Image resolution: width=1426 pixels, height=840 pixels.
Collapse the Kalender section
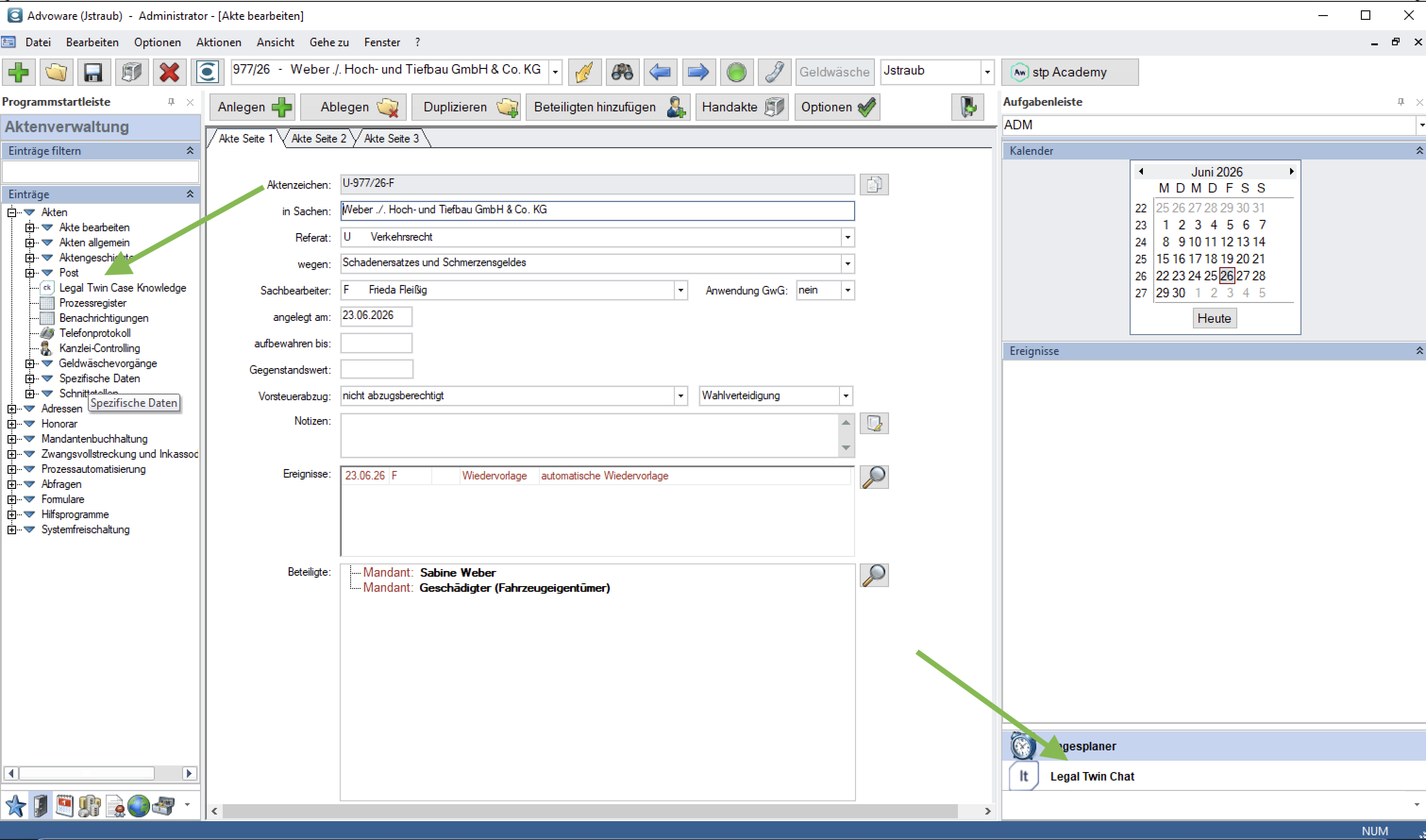point(1419,151)
